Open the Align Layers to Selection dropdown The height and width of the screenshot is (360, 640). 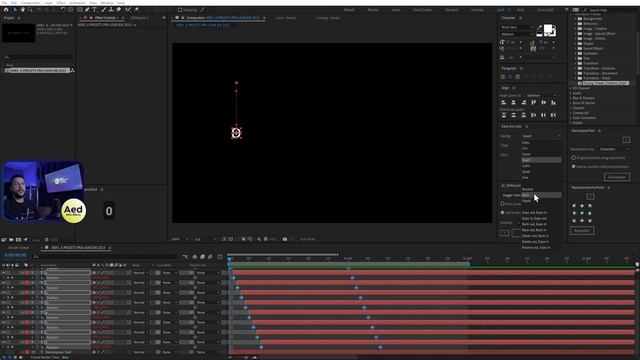[541, 96]
